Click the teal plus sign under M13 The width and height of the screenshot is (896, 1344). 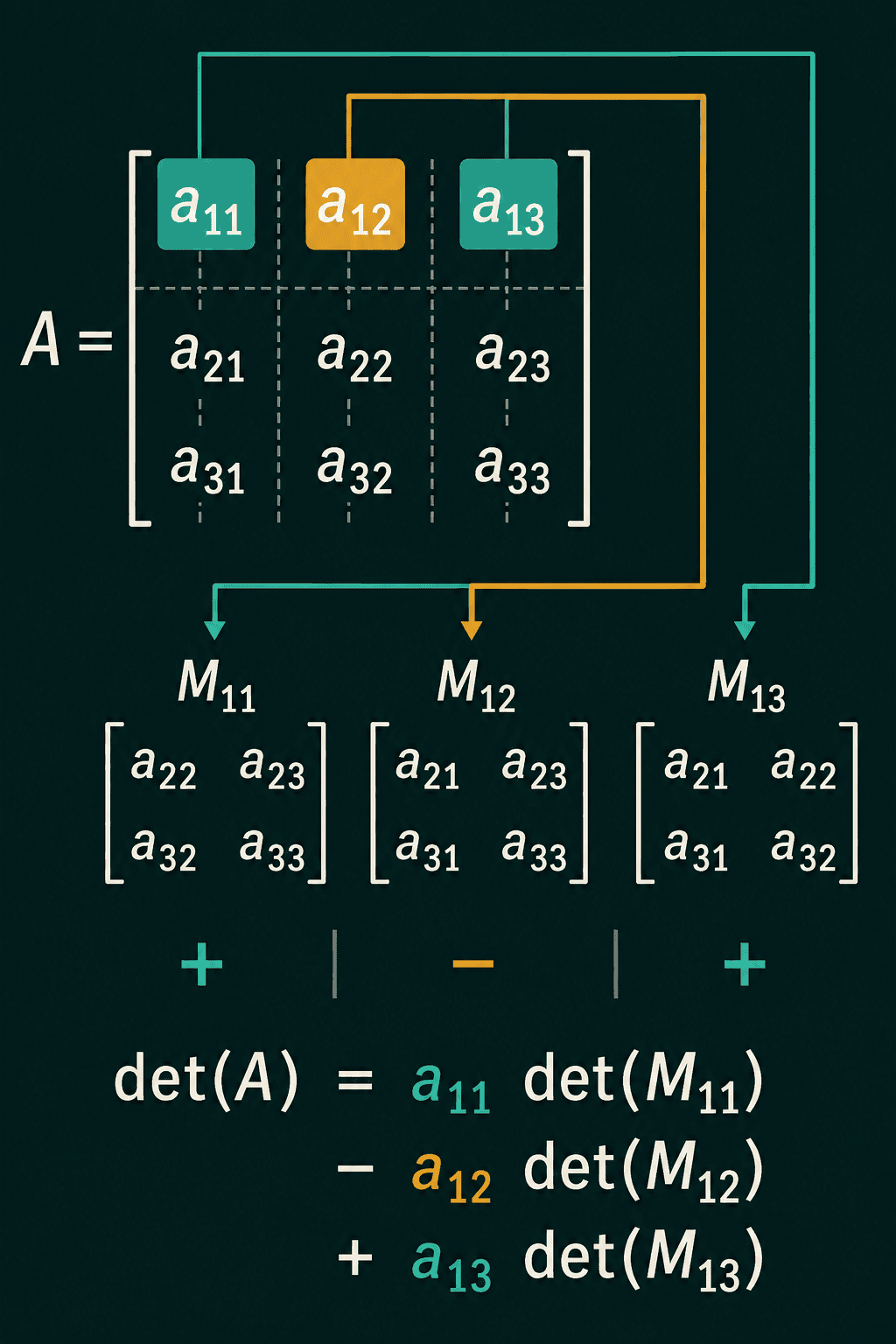pos(745,965)
